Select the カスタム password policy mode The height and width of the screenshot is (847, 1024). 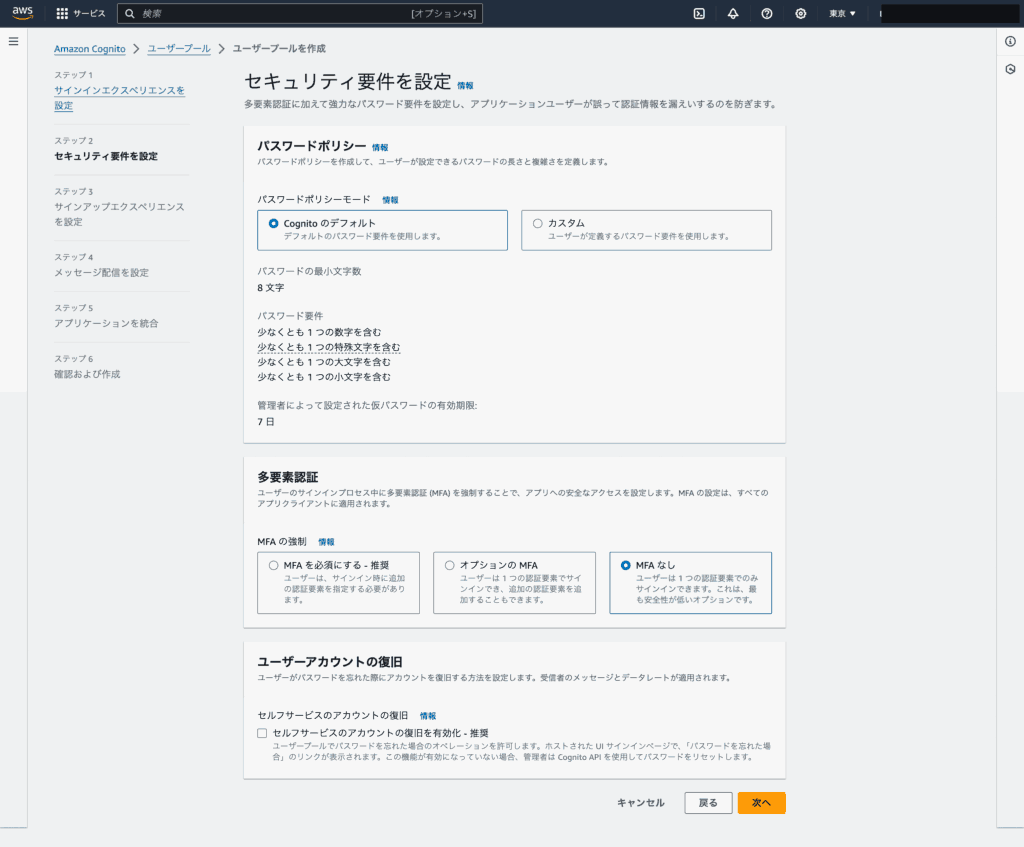538,223
